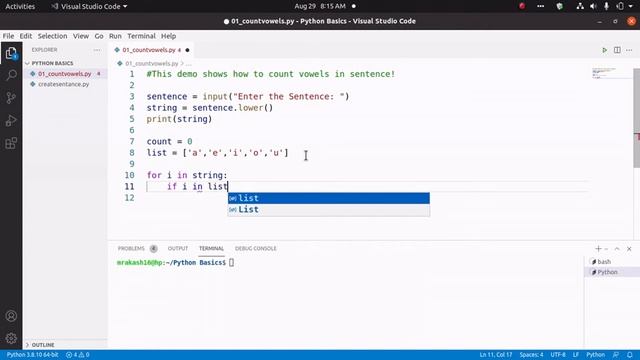Click the feedback icon in the status bar

(x=616, y=355)
